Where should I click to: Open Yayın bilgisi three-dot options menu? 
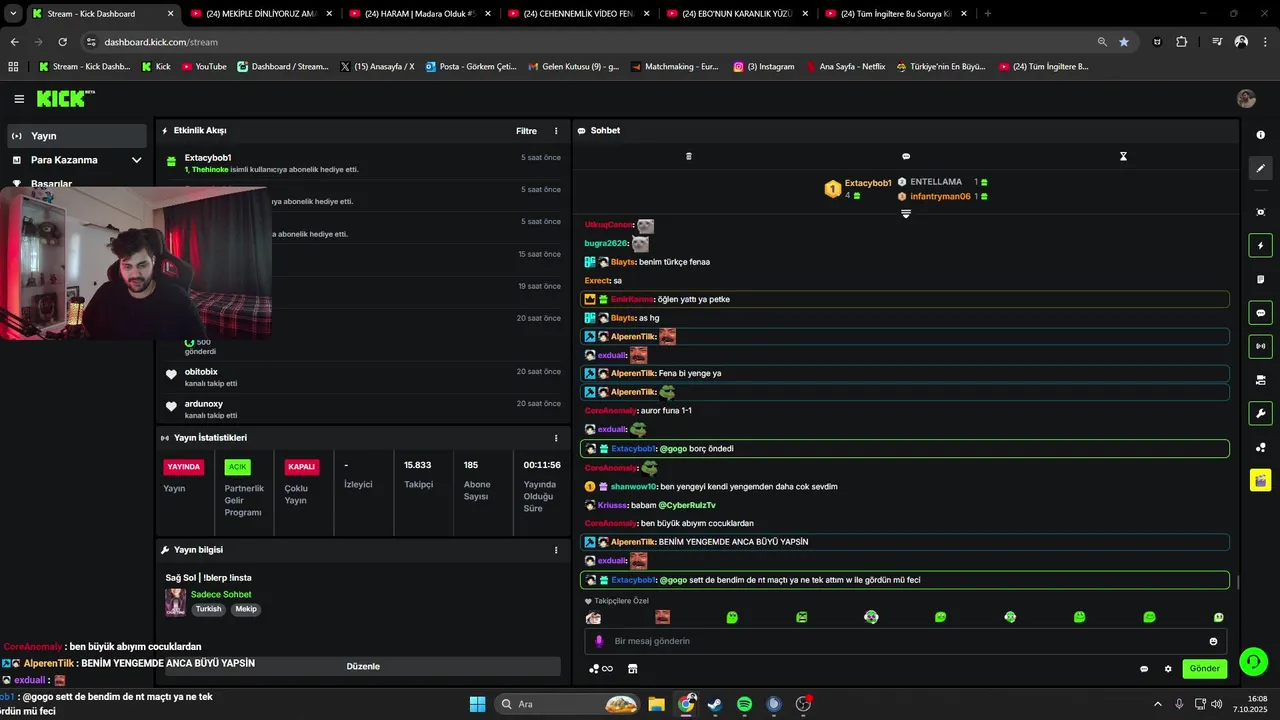[556, 550]
